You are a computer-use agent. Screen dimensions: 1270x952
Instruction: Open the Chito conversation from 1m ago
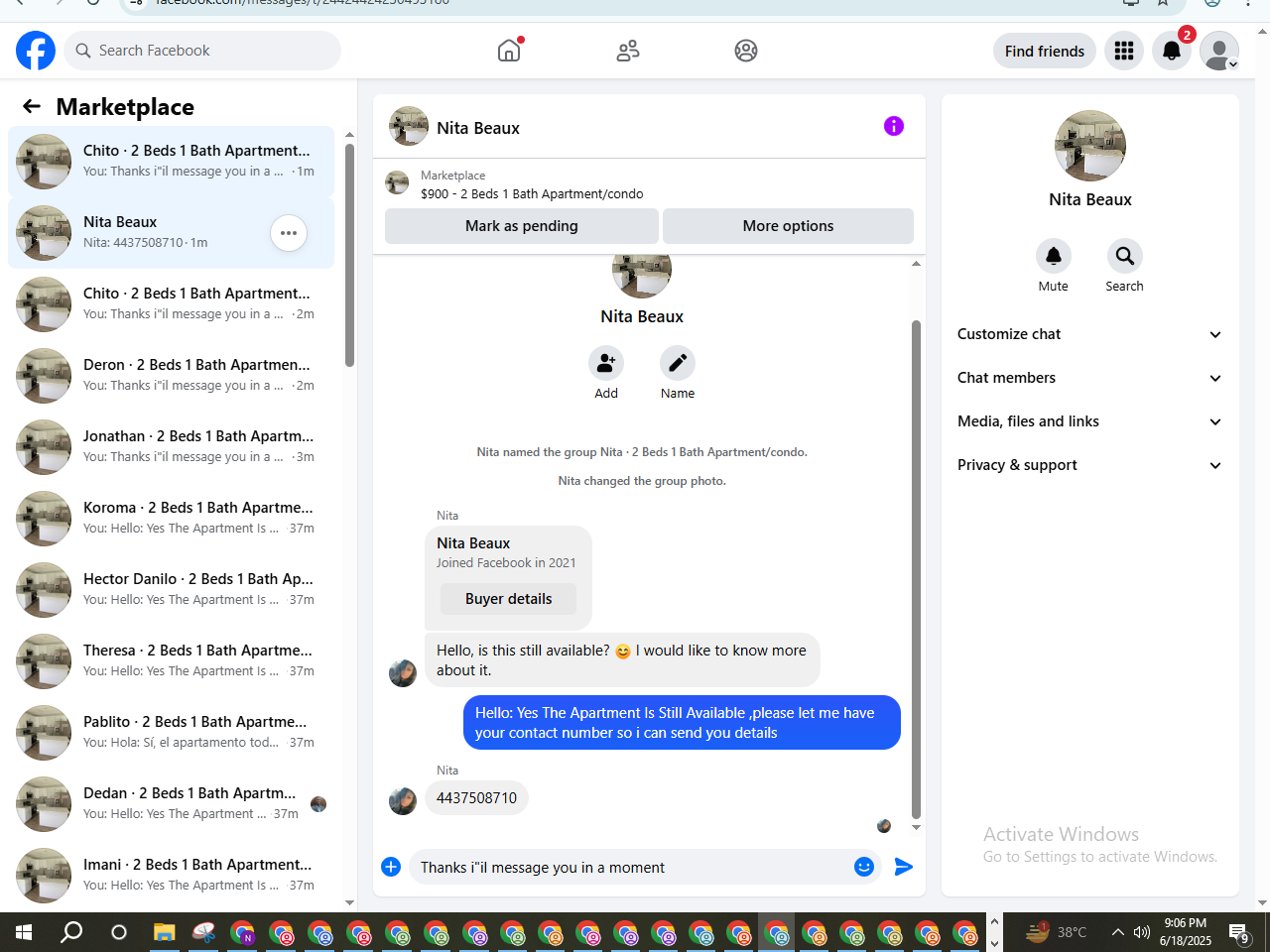pos(172,162)
